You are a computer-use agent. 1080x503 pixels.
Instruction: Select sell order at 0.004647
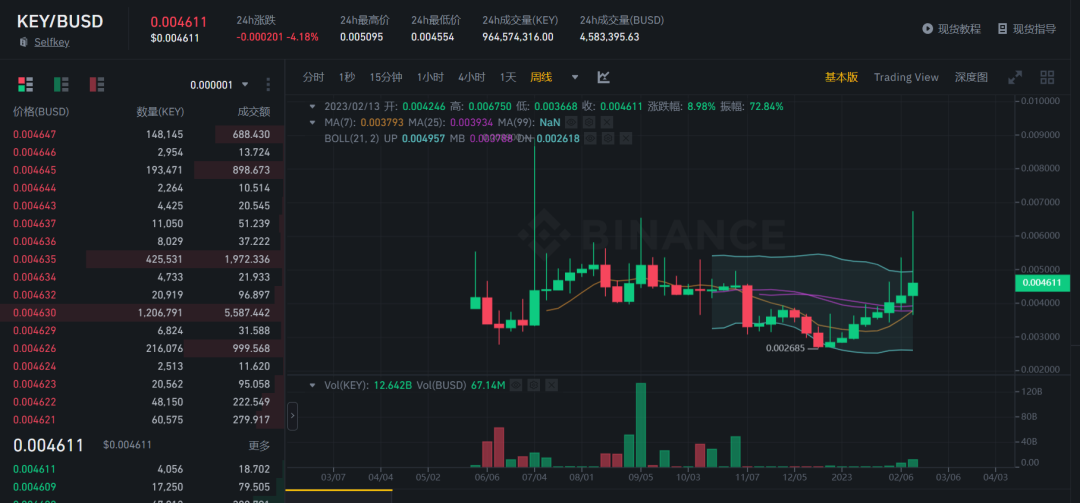[141, 134]
